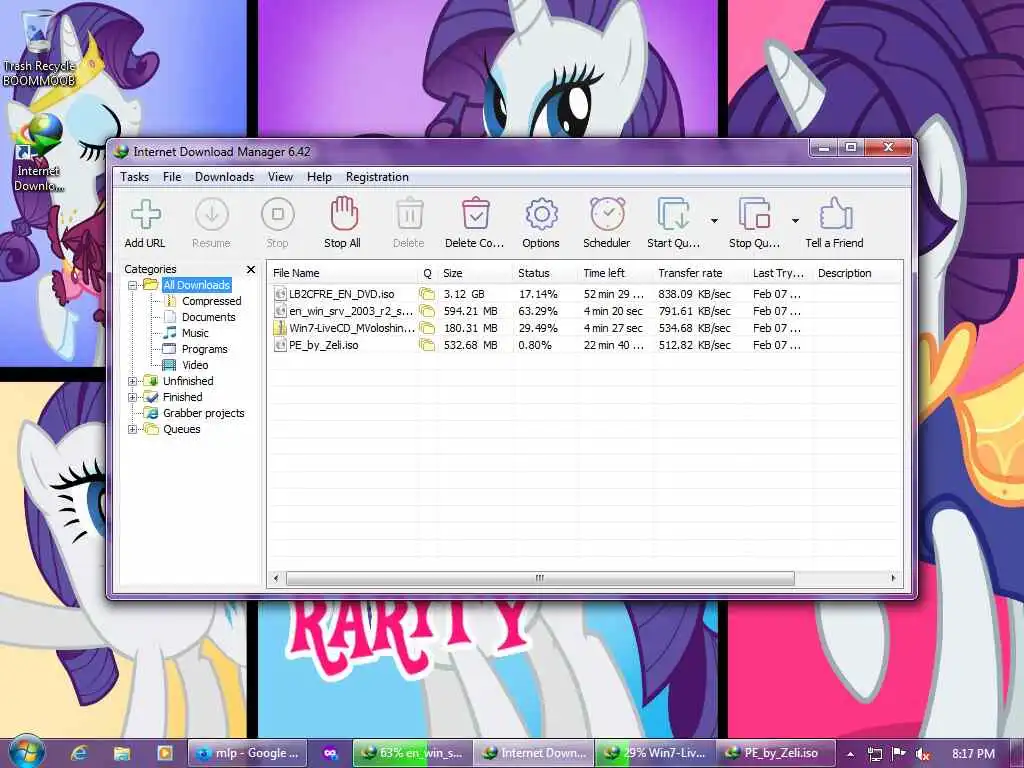
Task: Select the Documents category
Action: pyautogui.click(x=208, y=317)
